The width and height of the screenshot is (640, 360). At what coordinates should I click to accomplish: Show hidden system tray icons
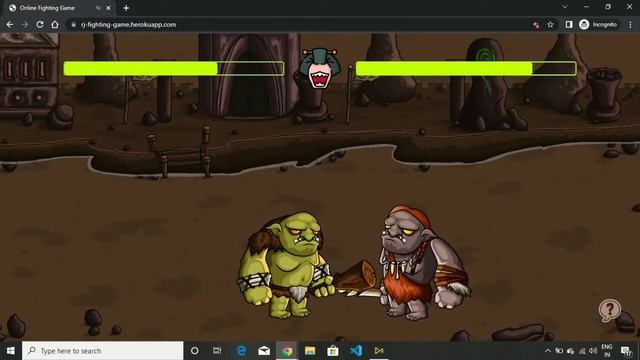(x=548, y=351)
